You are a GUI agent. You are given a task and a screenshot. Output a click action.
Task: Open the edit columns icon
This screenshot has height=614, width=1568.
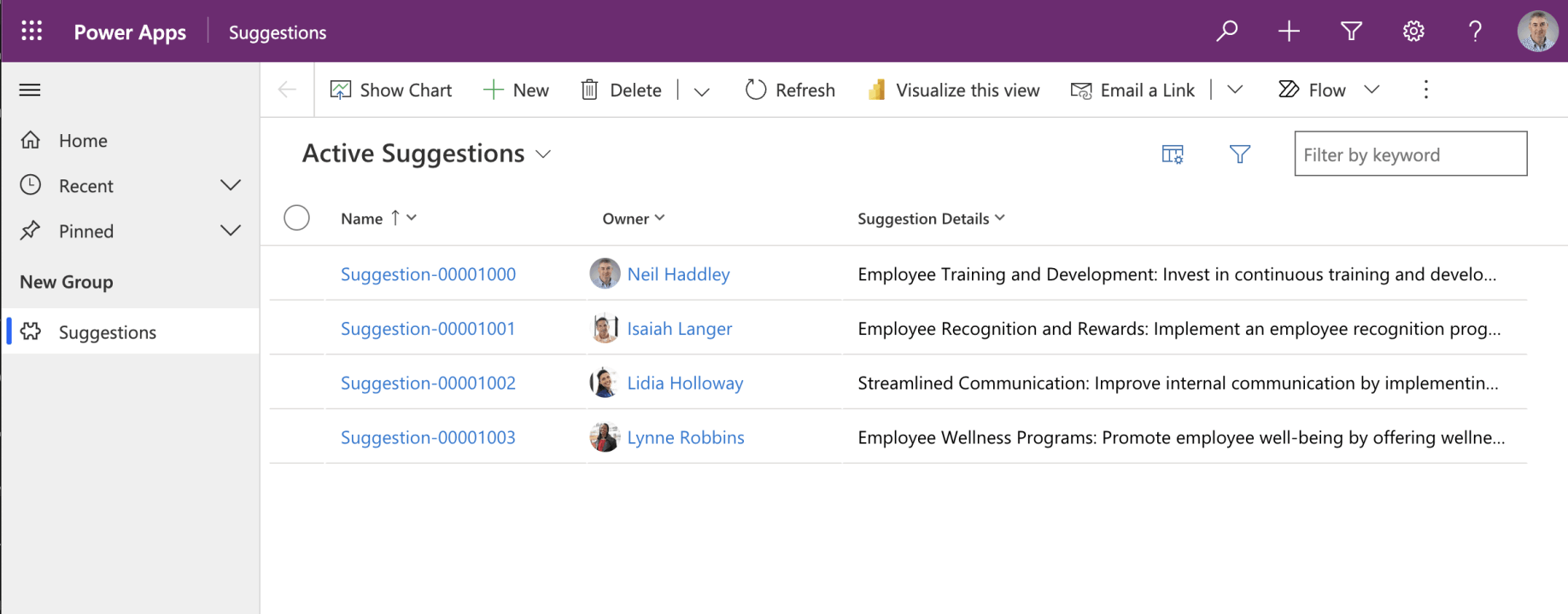1173,155
